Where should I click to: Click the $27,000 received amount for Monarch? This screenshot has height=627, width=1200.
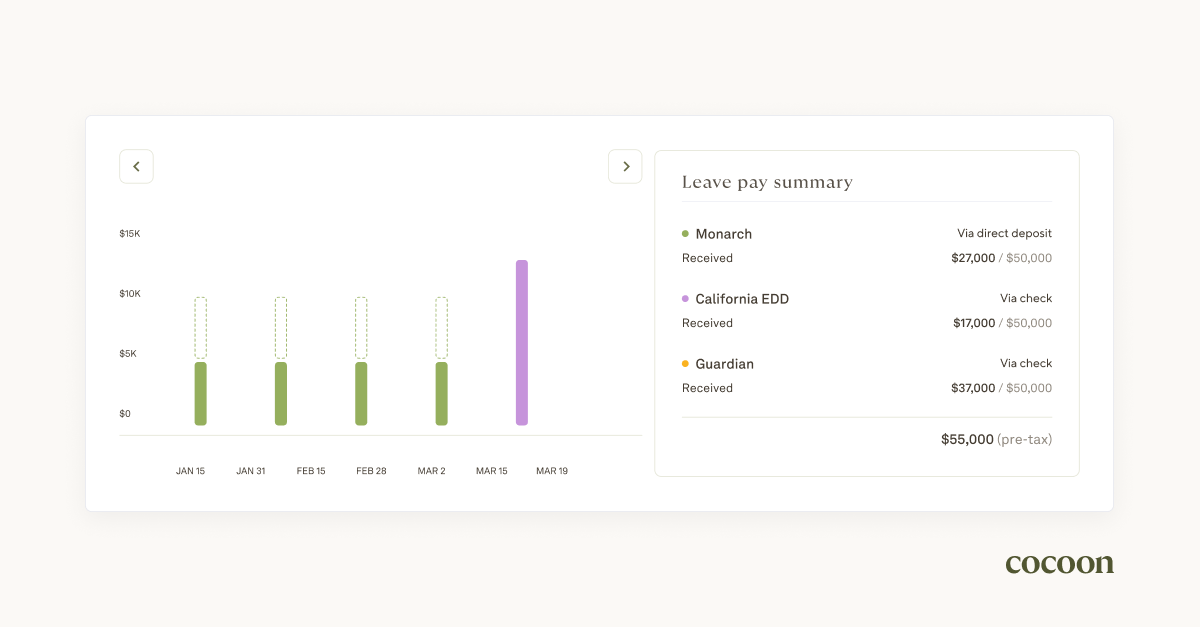[x=972, y=258]
